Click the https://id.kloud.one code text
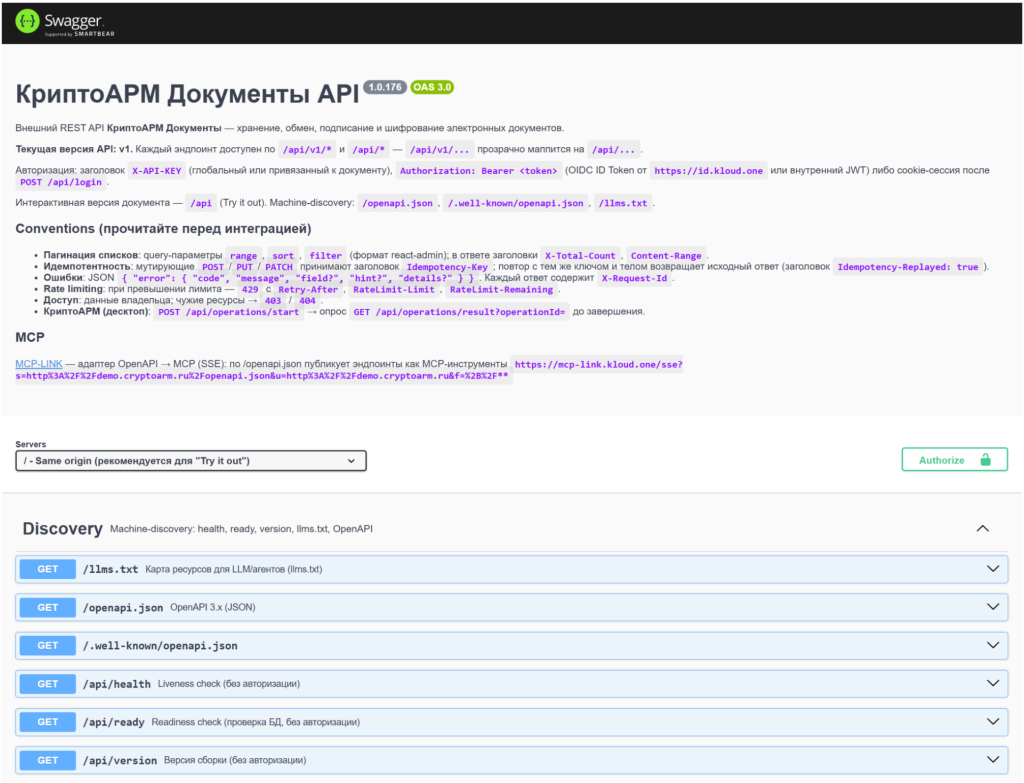The image size is (1024, 783). [709, 170]
